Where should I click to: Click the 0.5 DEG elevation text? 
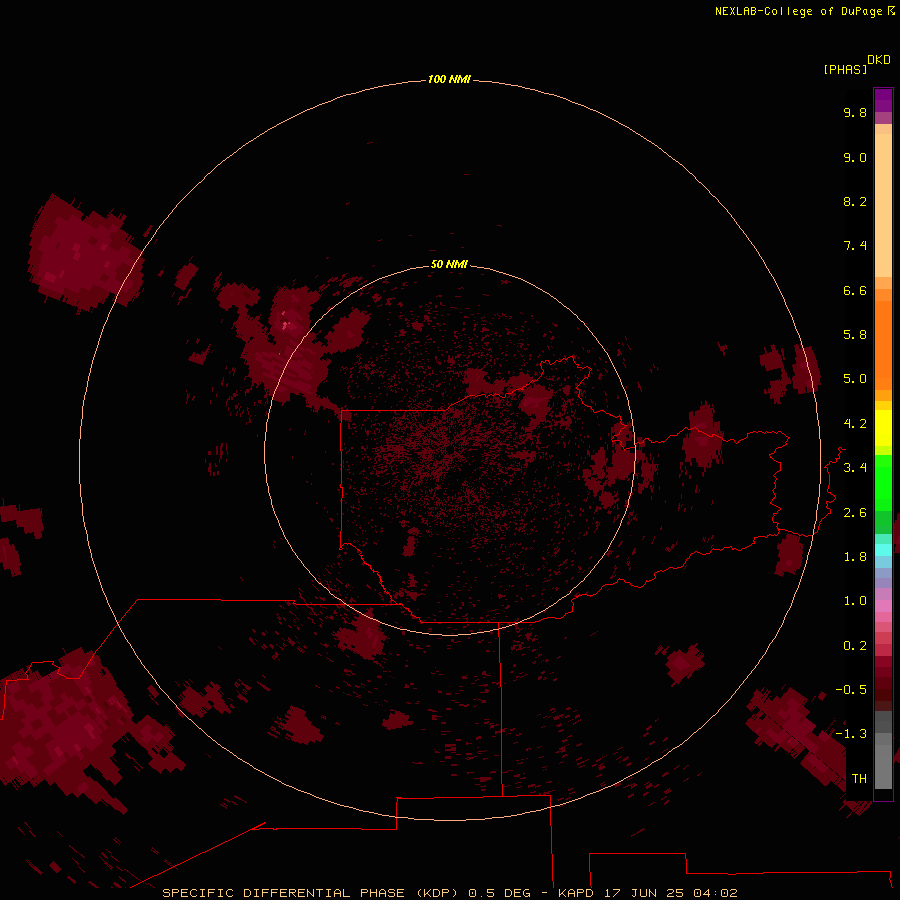coord(499,893)
